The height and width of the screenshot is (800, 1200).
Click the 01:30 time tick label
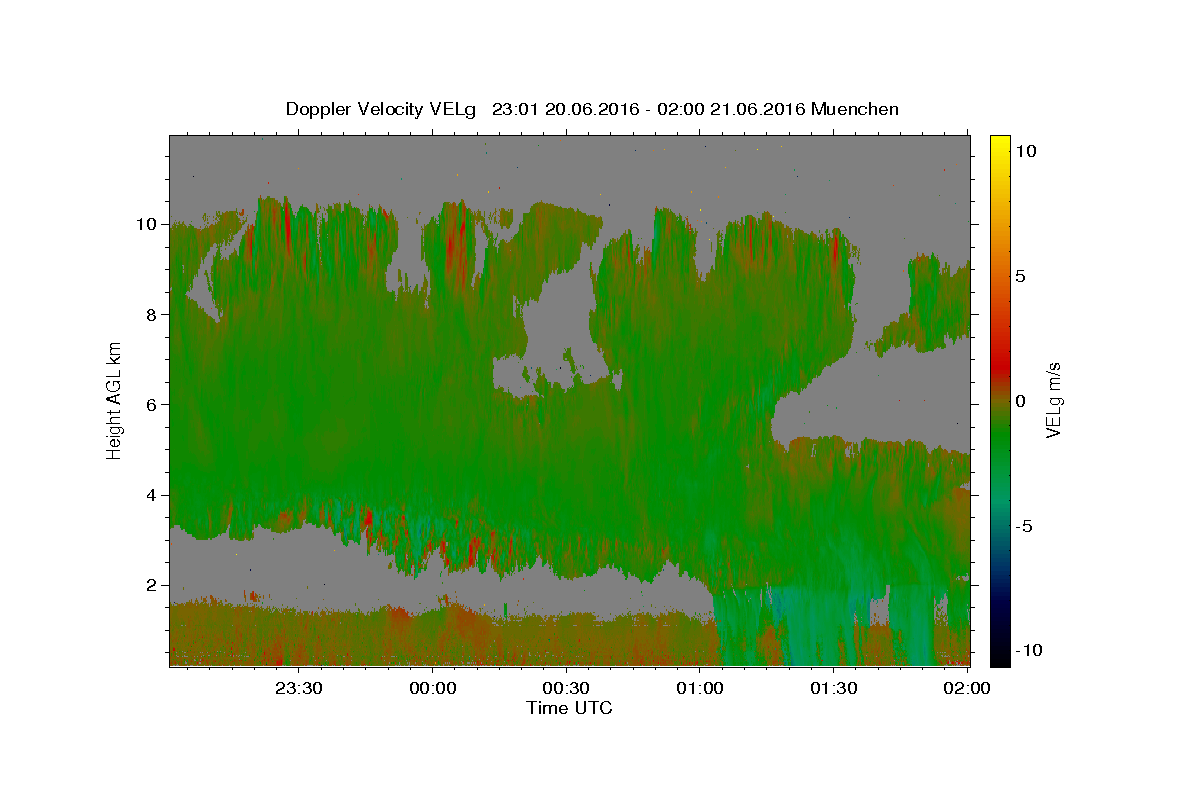click(x=834, y=688)
